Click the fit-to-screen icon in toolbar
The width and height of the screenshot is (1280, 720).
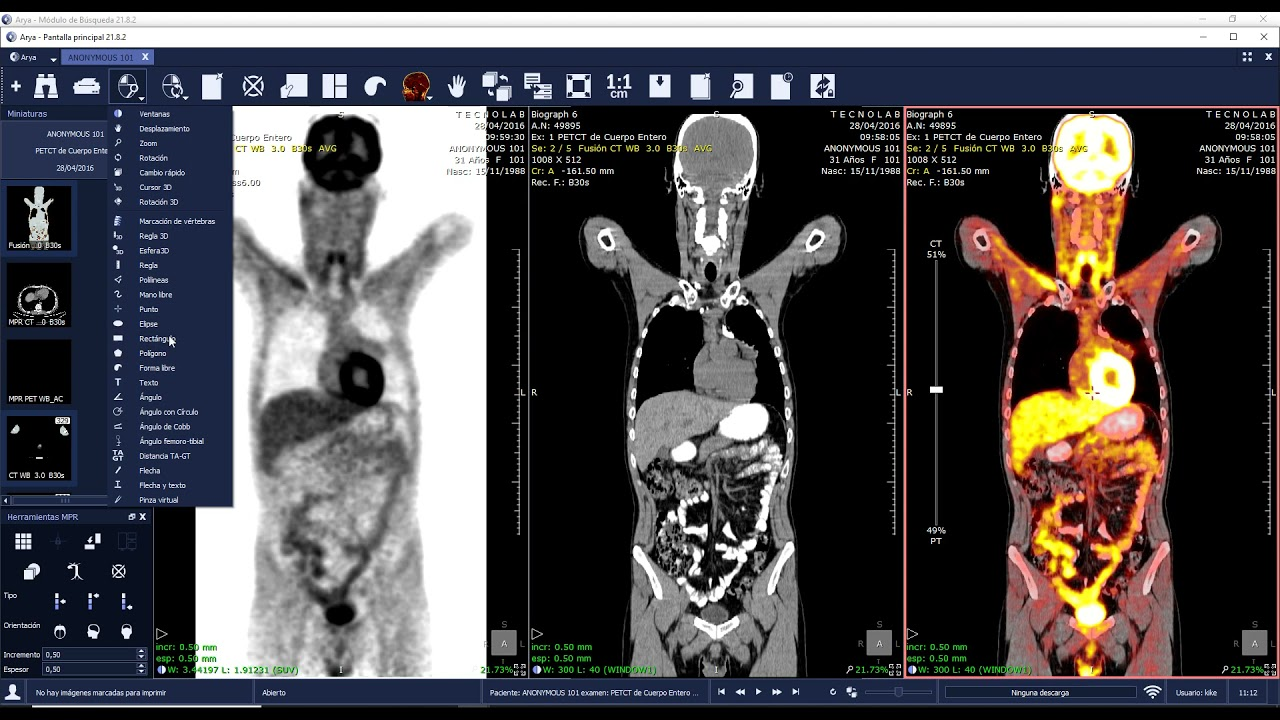click(578, 87)
